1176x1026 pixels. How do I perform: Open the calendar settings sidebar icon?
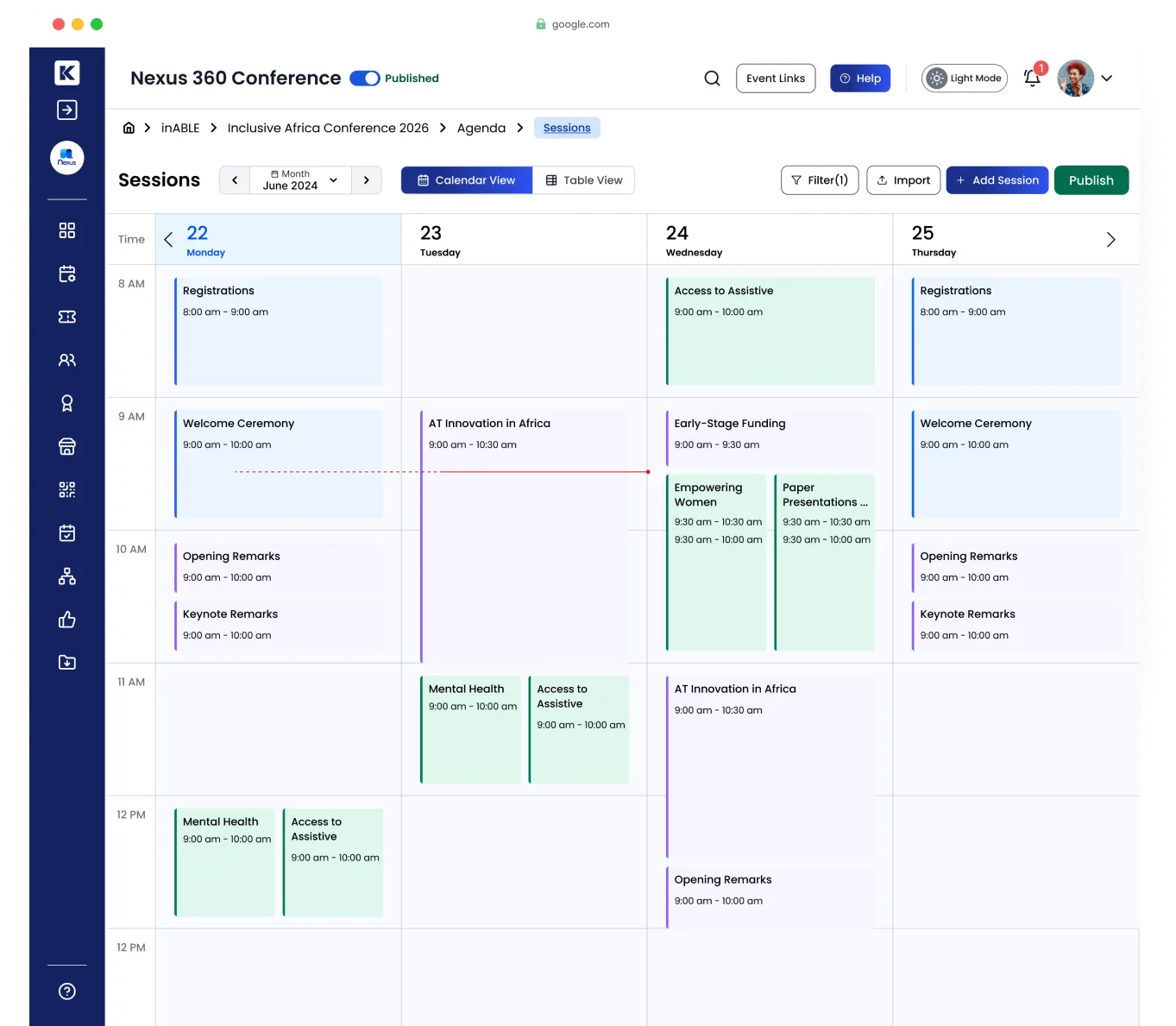[x=67, y=274]
